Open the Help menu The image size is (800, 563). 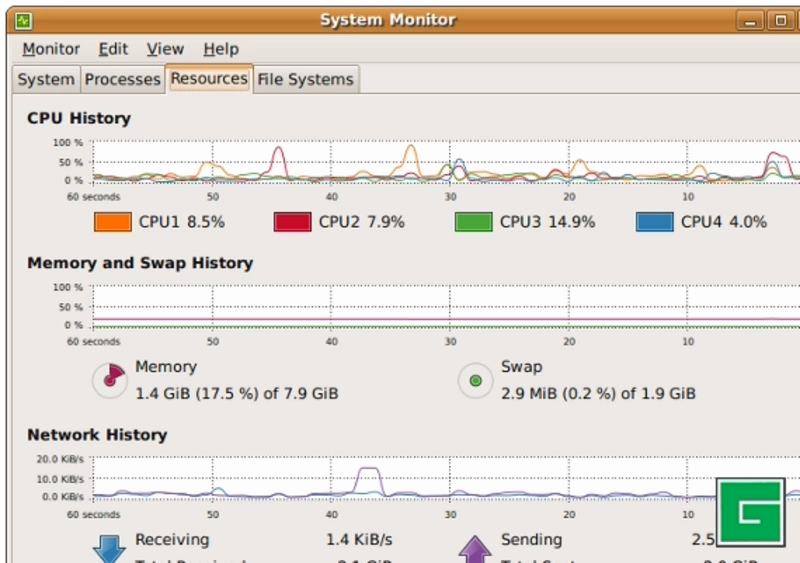221,49
